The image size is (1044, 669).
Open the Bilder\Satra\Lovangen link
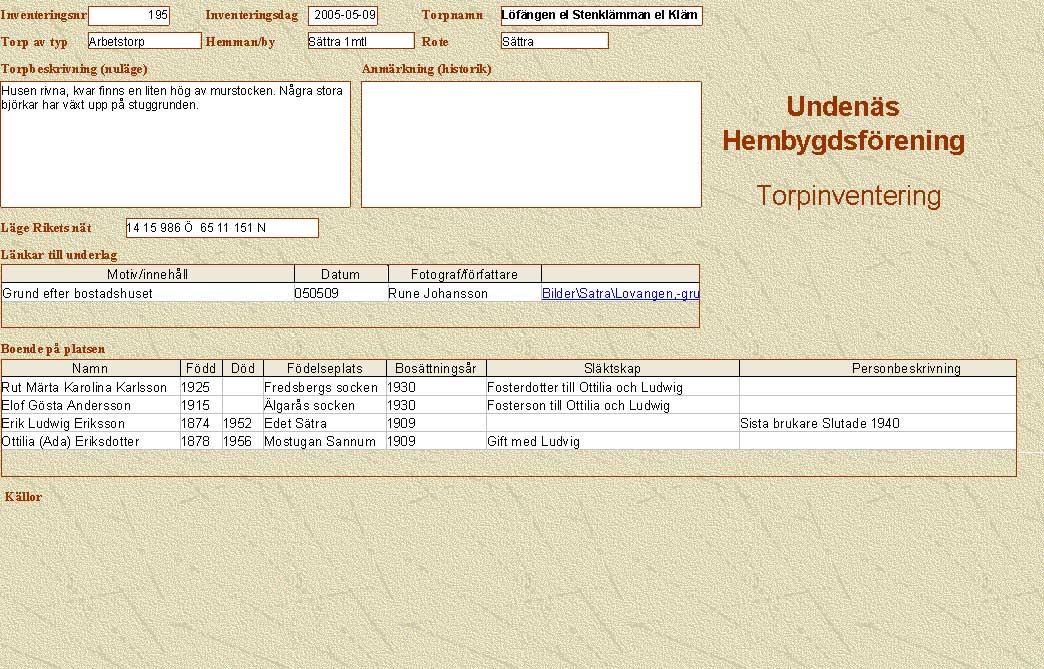coord(620,294)
